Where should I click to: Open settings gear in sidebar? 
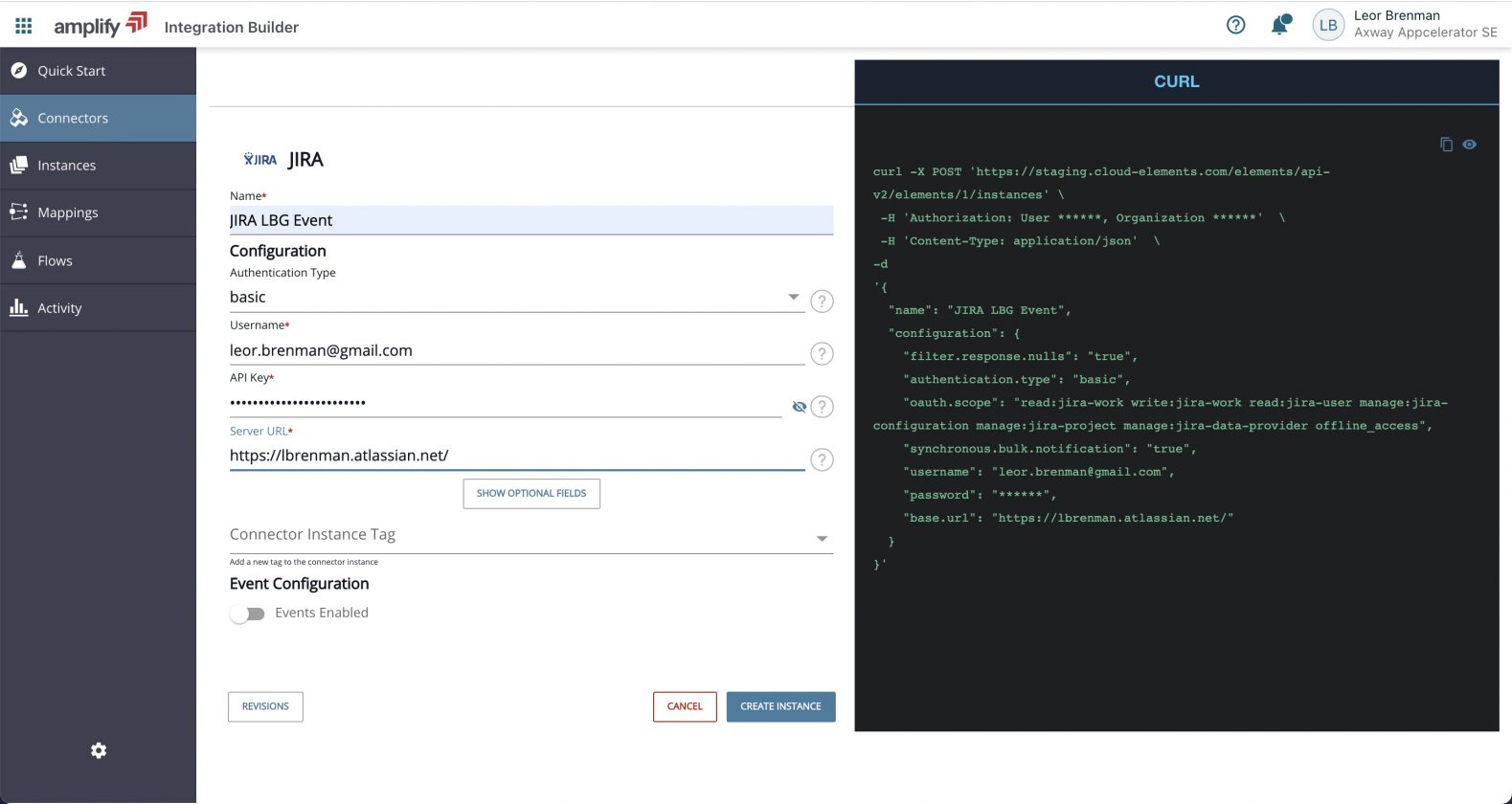(99, 750)
